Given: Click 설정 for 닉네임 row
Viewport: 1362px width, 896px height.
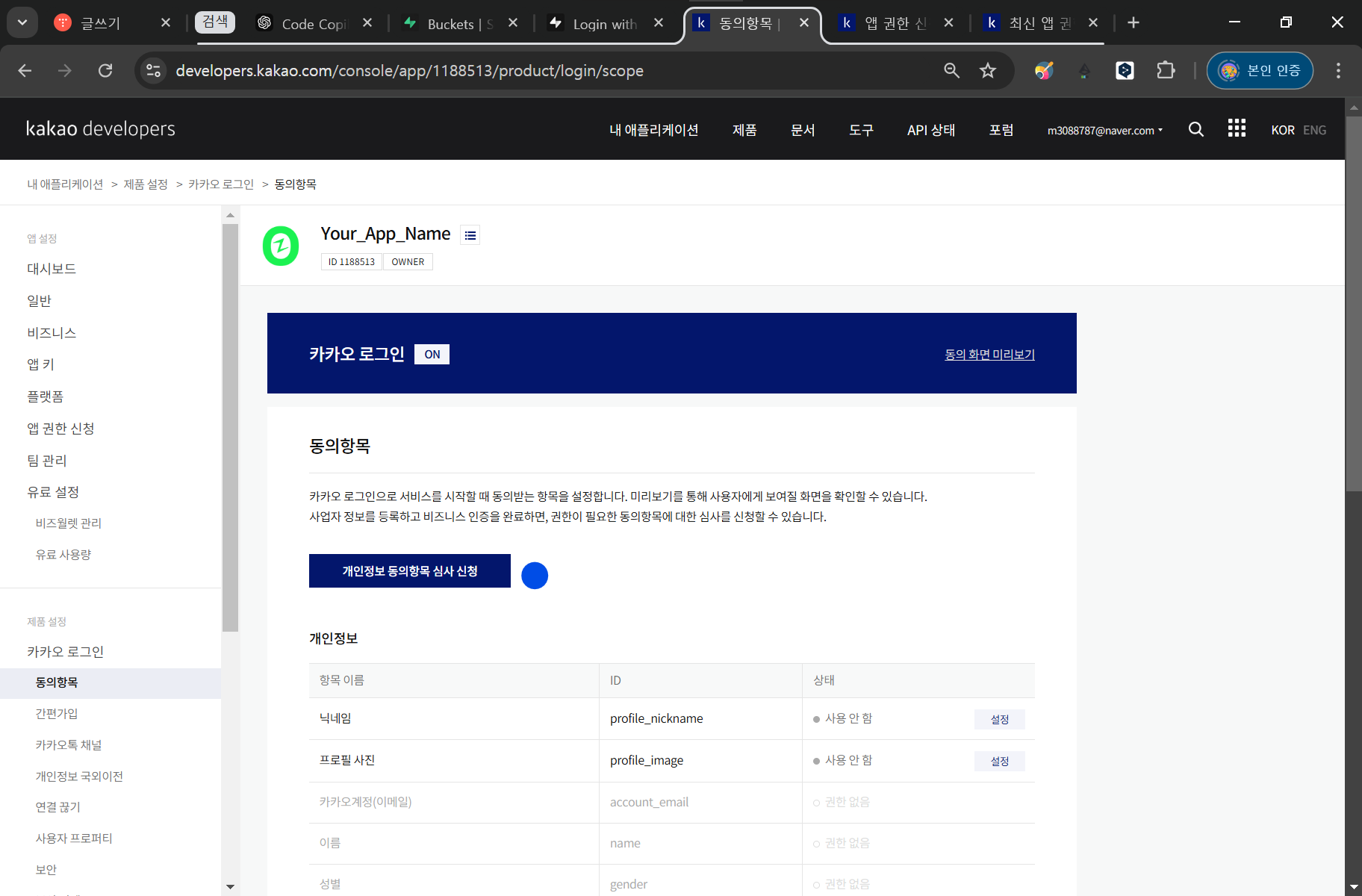Looking at the screenshot, I should point(1000,719).
